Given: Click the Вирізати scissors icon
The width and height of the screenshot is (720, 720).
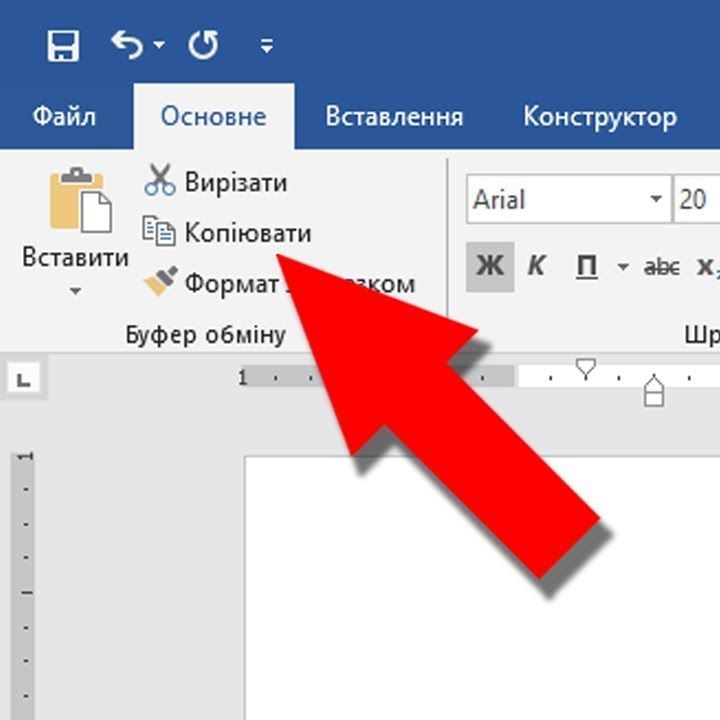Looking at the screenshot, I should tap(159, 180).
